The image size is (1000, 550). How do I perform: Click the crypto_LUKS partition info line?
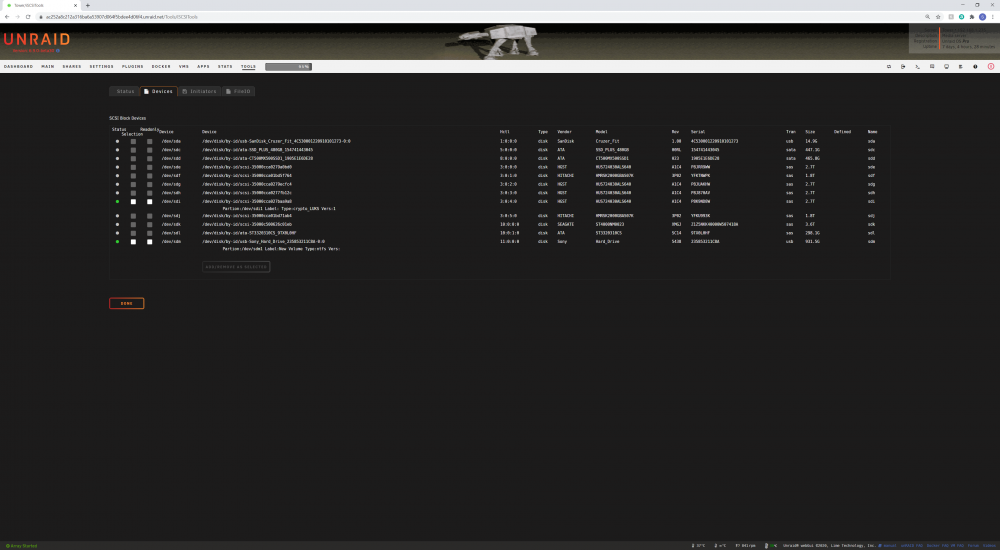(279, 209)
